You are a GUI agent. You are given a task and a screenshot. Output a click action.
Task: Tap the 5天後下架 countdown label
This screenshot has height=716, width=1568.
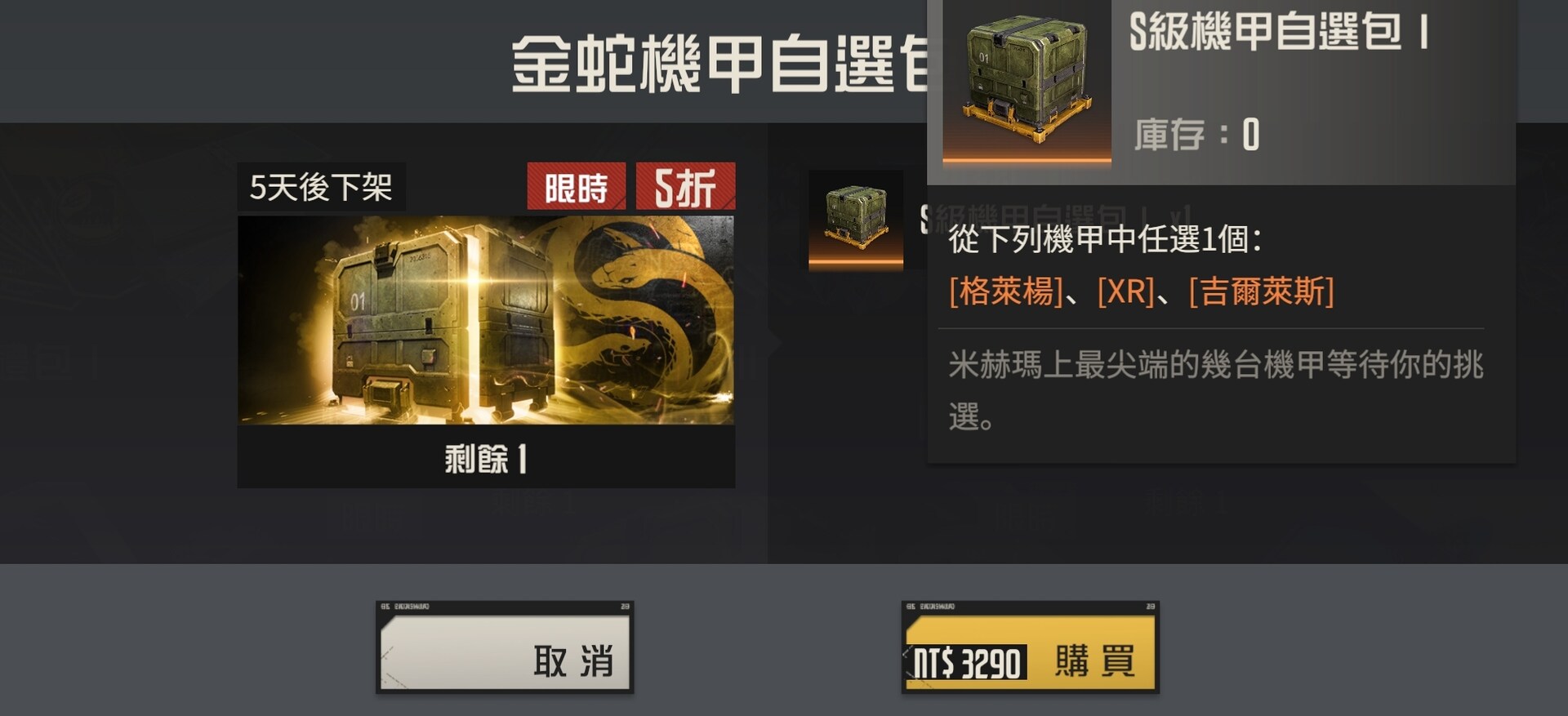(321, 187)
